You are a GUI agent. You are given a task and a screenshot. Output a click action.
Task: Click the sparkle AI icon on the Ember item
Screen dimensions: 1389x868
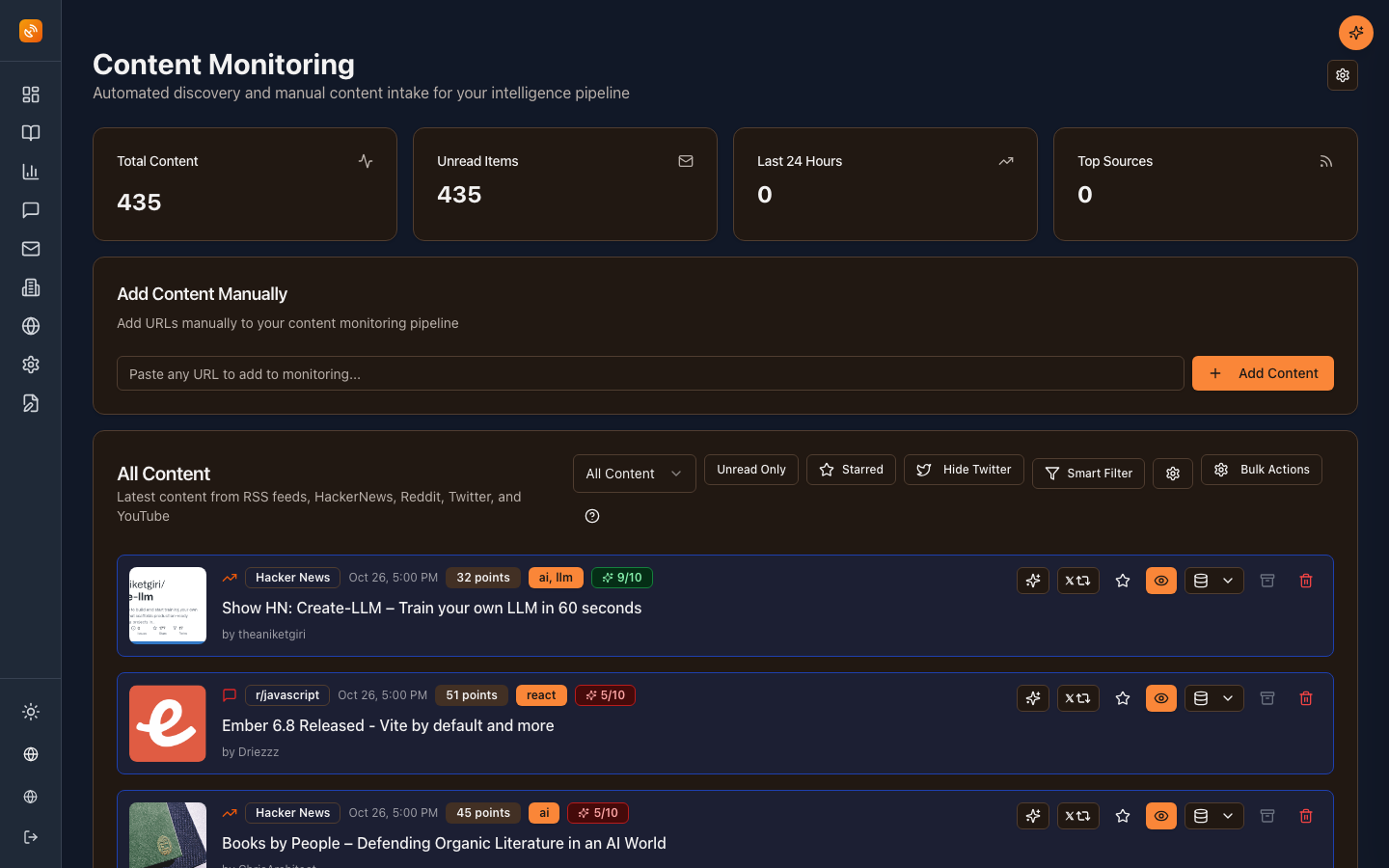pyautogui.click(x=1032, y=697)
